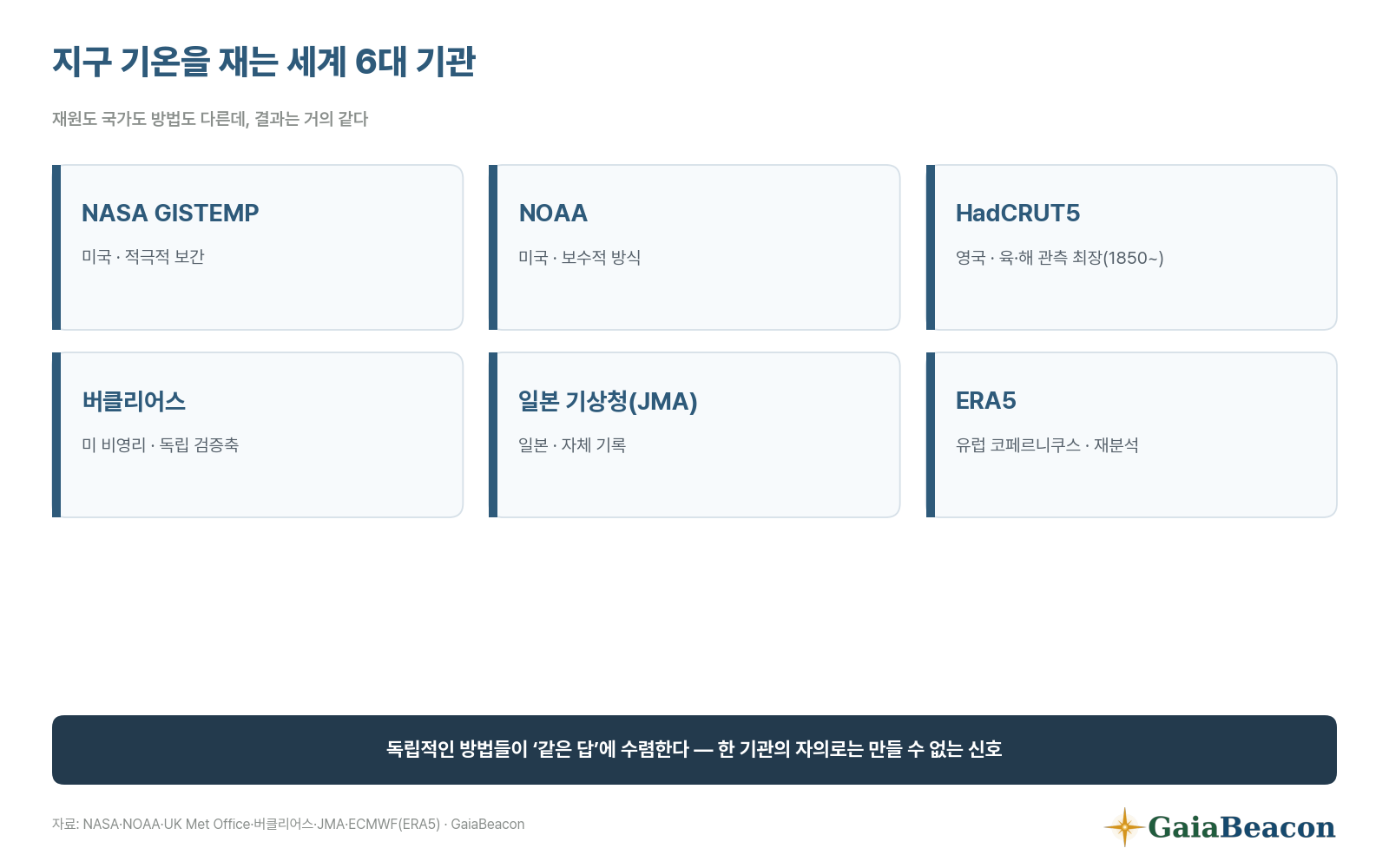Select the NOAA card heading

click(553, 213)
